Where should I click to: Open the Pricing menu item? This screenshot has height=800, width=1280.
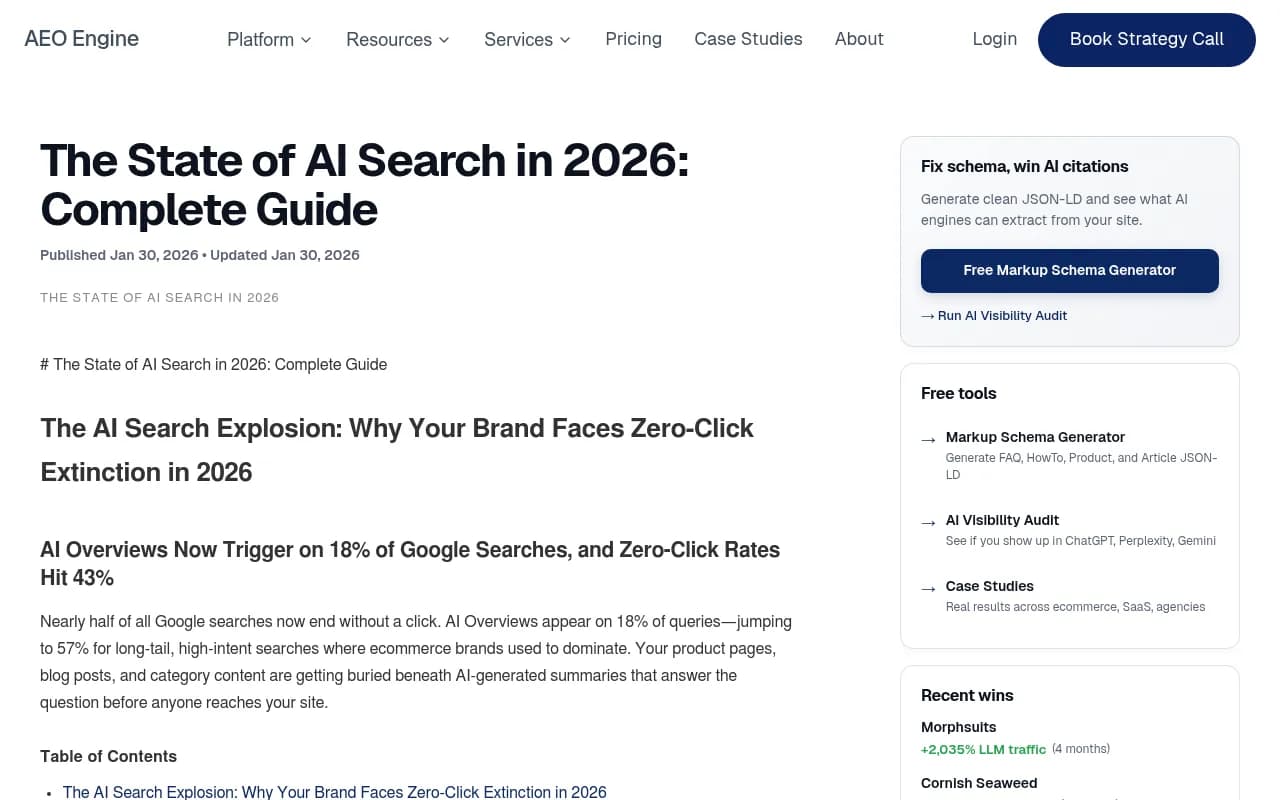click(633, 39)
